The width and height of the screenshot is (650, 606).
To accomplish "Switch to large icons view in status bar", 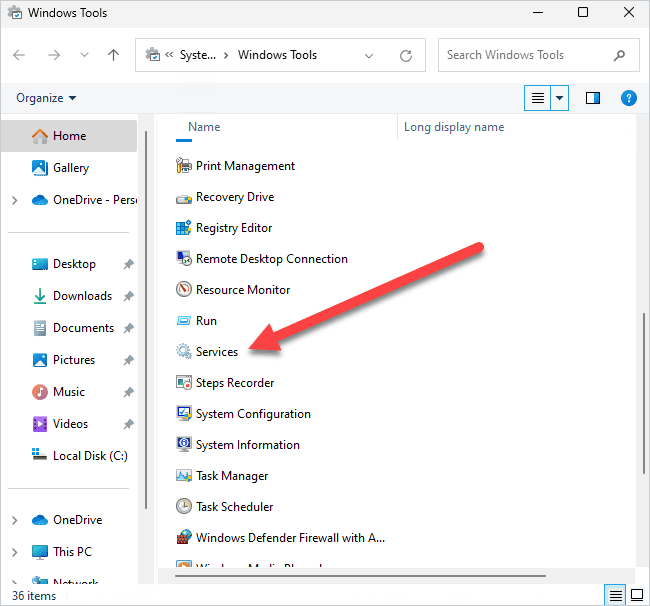I will coord(637,595).
